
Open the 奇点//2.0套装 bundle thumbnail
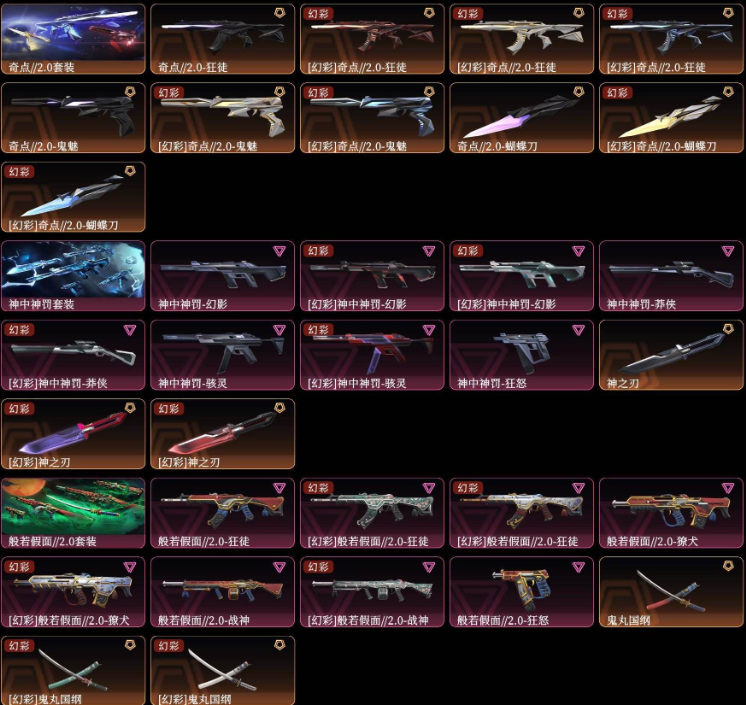(x=73, y=39)
